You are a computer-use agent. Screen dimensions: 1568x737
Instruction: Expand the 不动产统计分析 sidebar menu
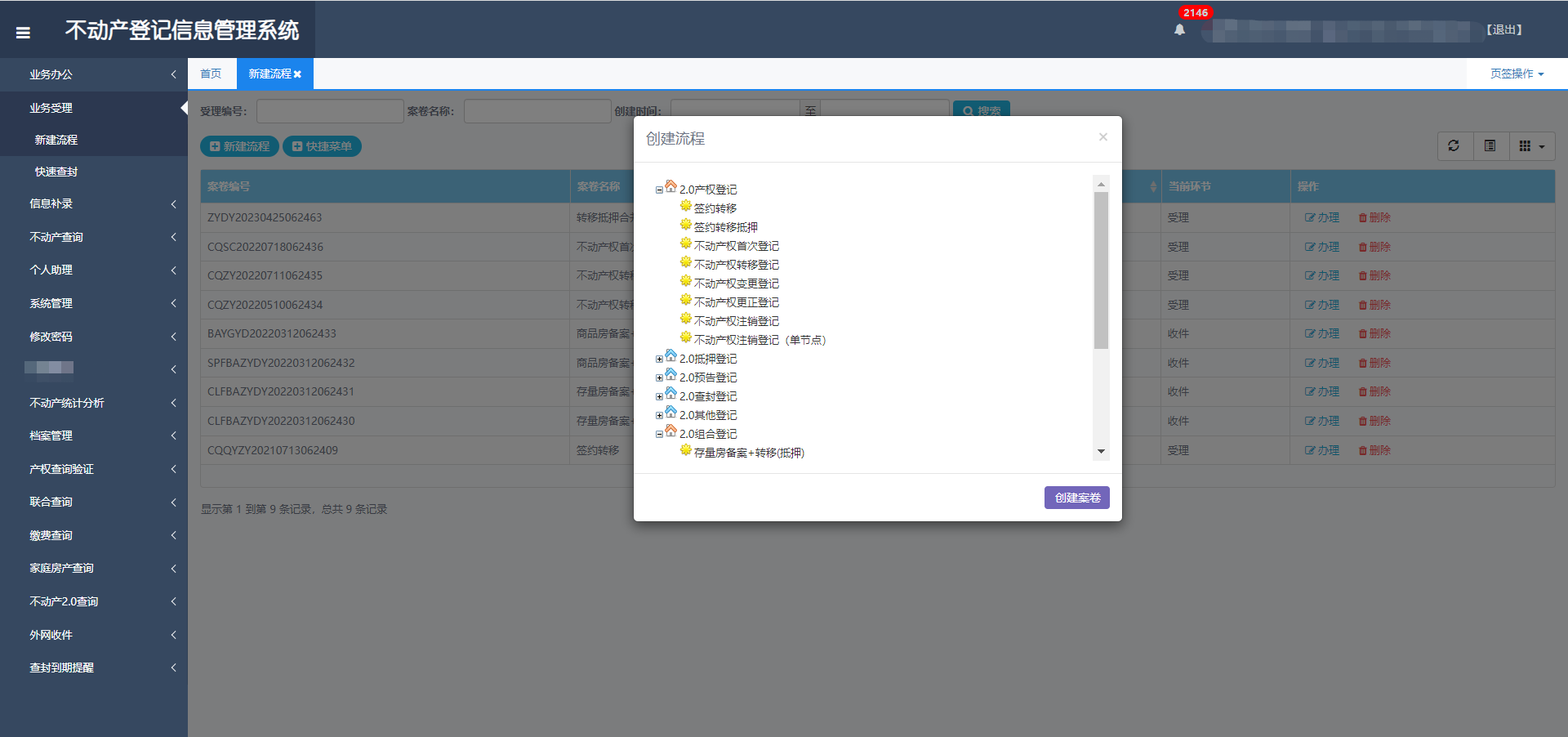94,403
